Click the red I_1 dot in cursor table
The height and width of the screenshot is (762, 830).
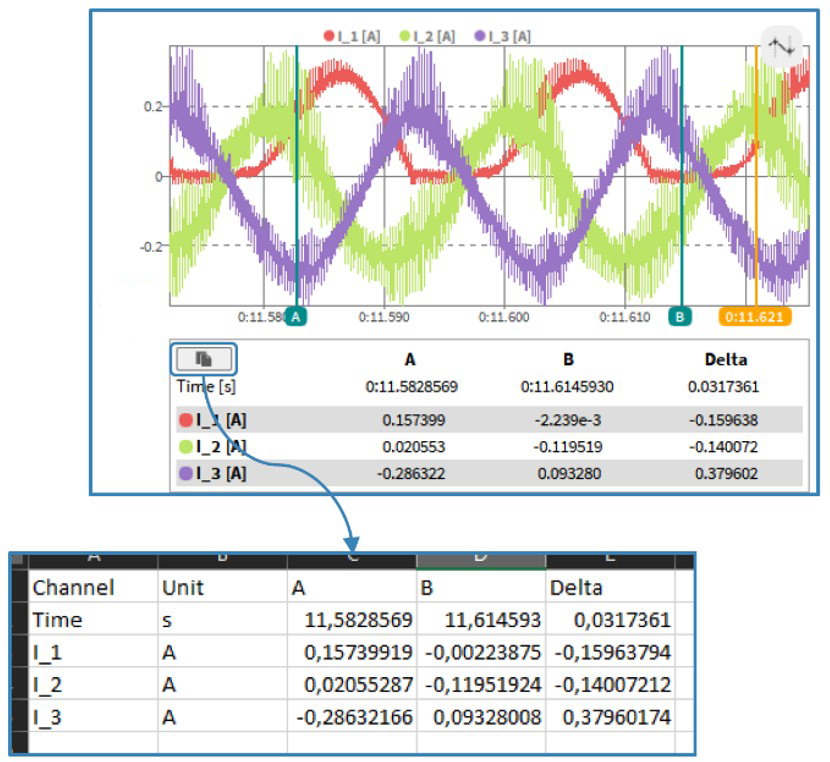tap(186, 420)
